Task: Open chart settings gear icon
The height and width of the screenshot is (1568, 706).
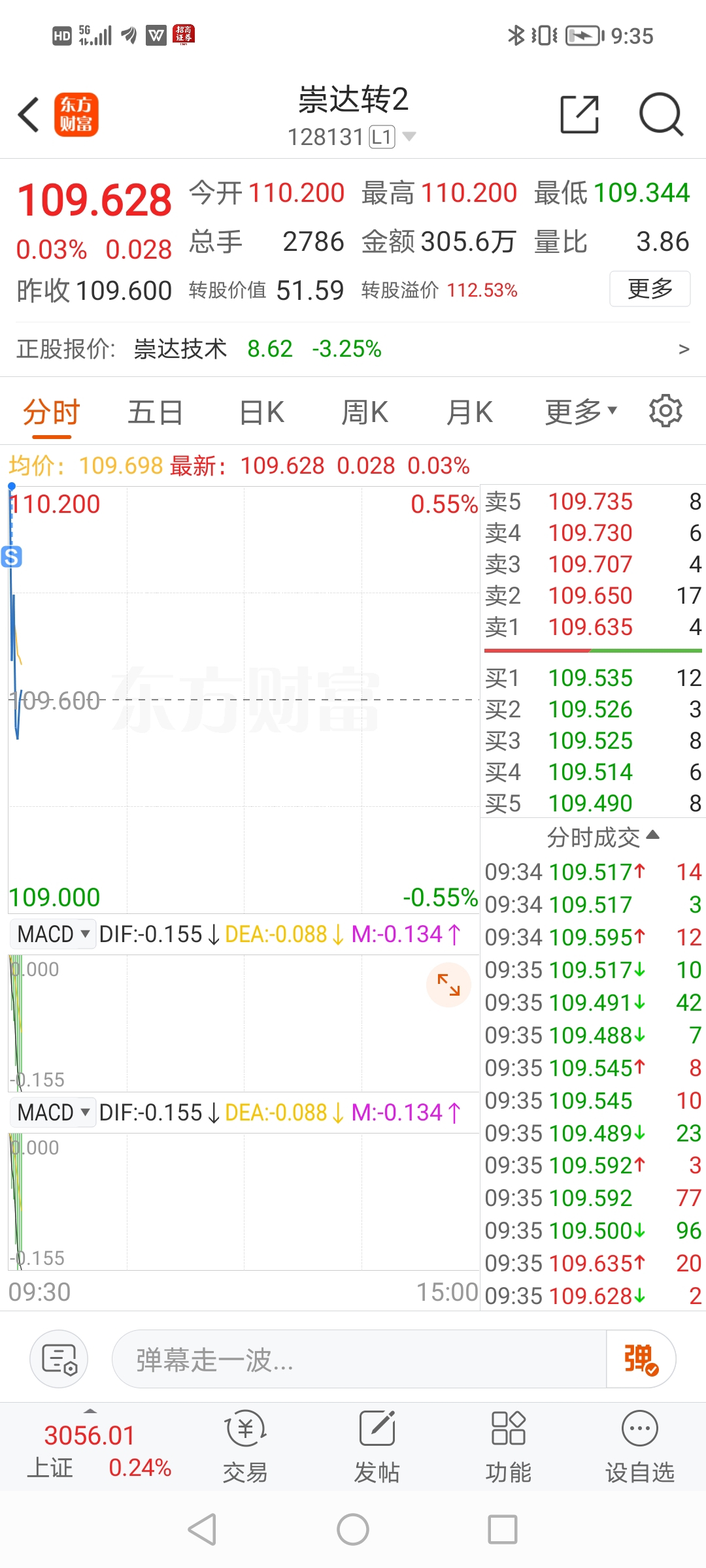Action: (665, 411)
